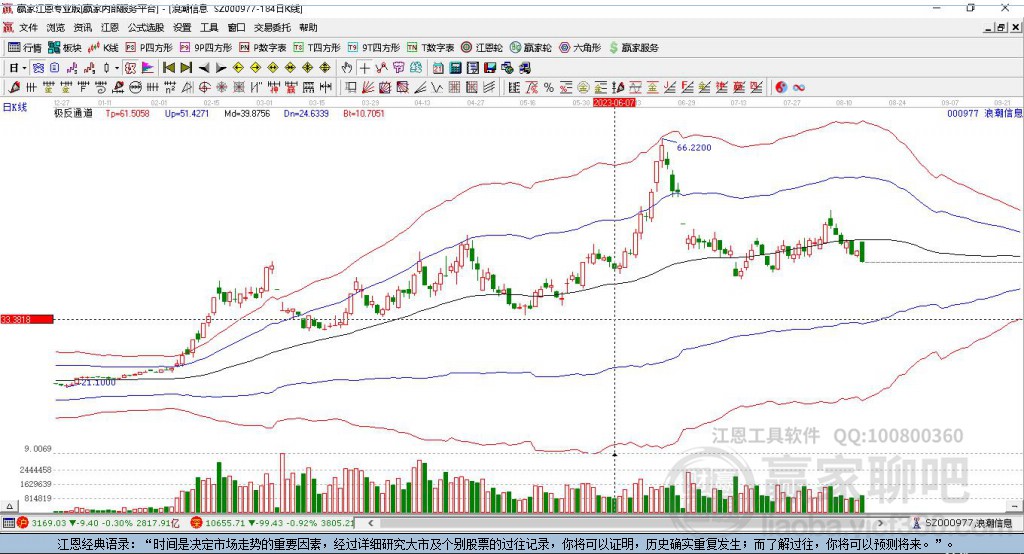Viewport: 1024px width, 554px height.
Task: Open the 六角形 hexagon tool
Action: pos(580,48)
